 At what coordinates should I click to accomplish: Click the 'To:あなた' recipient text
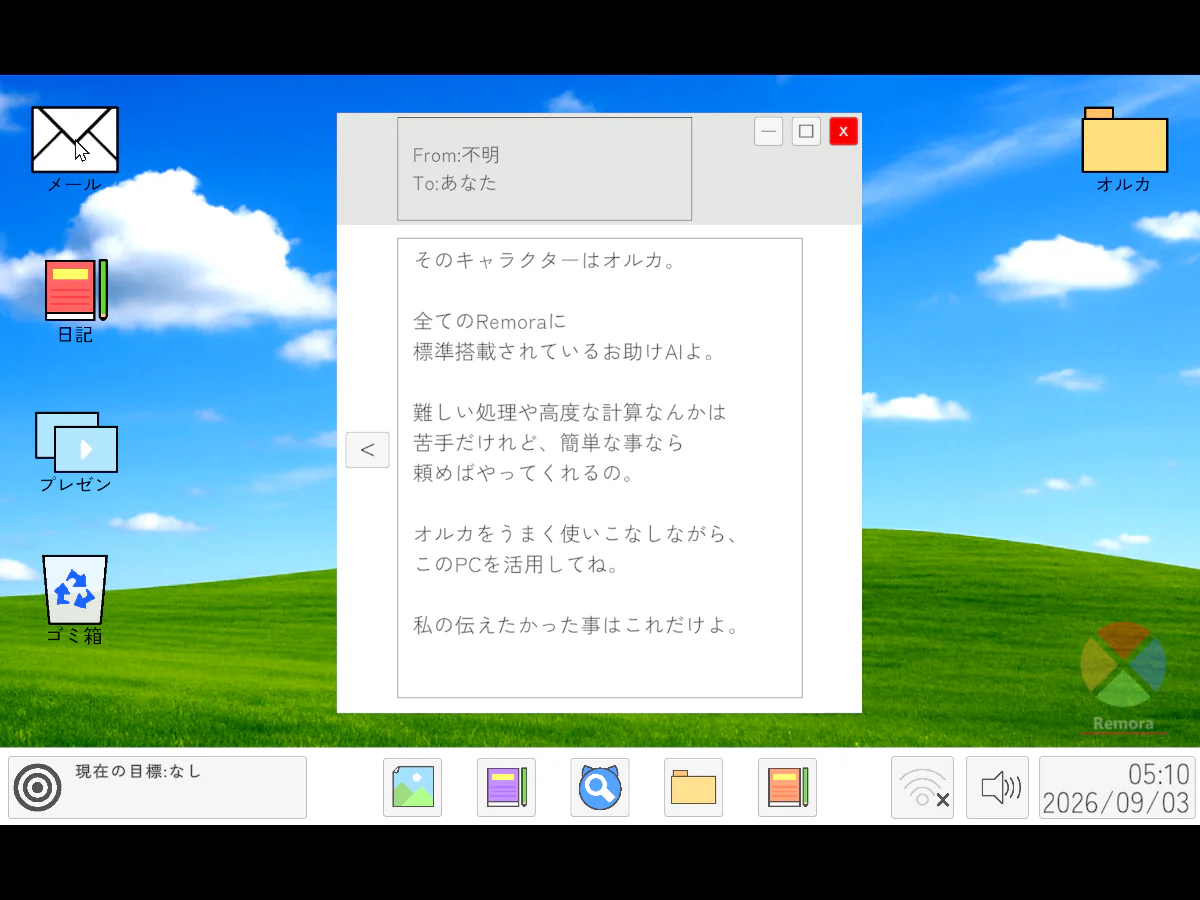[455, 183]
